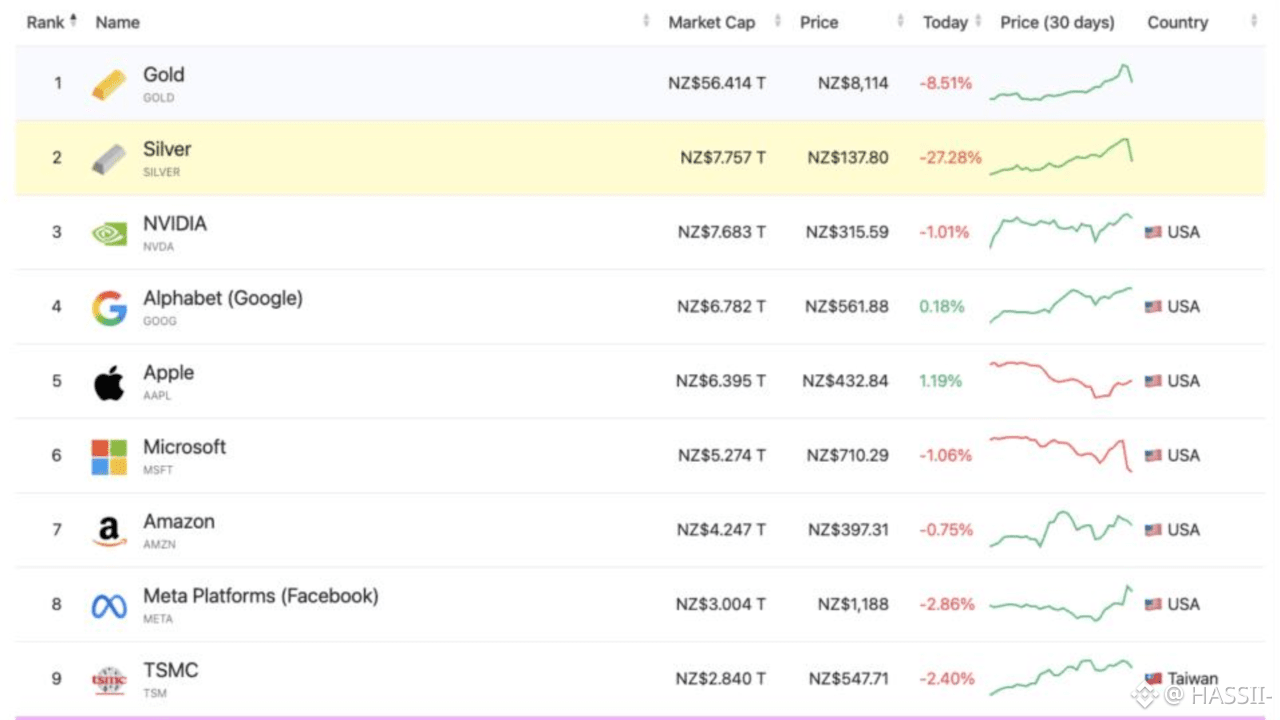
Task: Click the Microsoft logo icon
Action: (x=109, y=457)
